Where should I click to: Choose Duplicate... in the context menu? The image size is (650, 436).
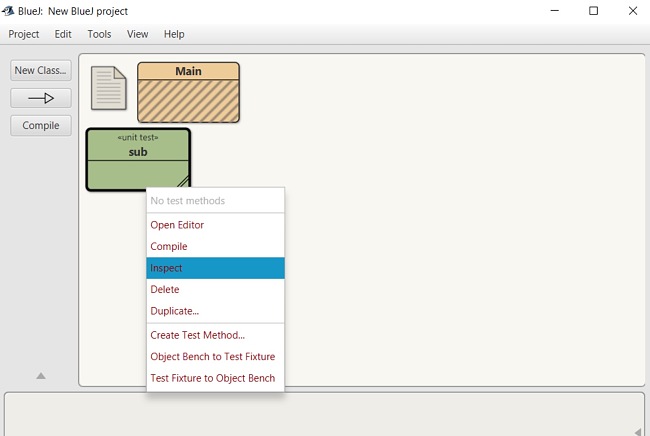(x=216, y=311)
